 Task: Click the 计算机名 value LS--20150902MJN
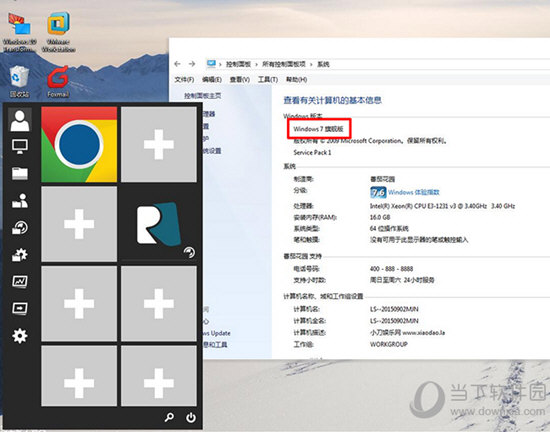click(394, 309)
